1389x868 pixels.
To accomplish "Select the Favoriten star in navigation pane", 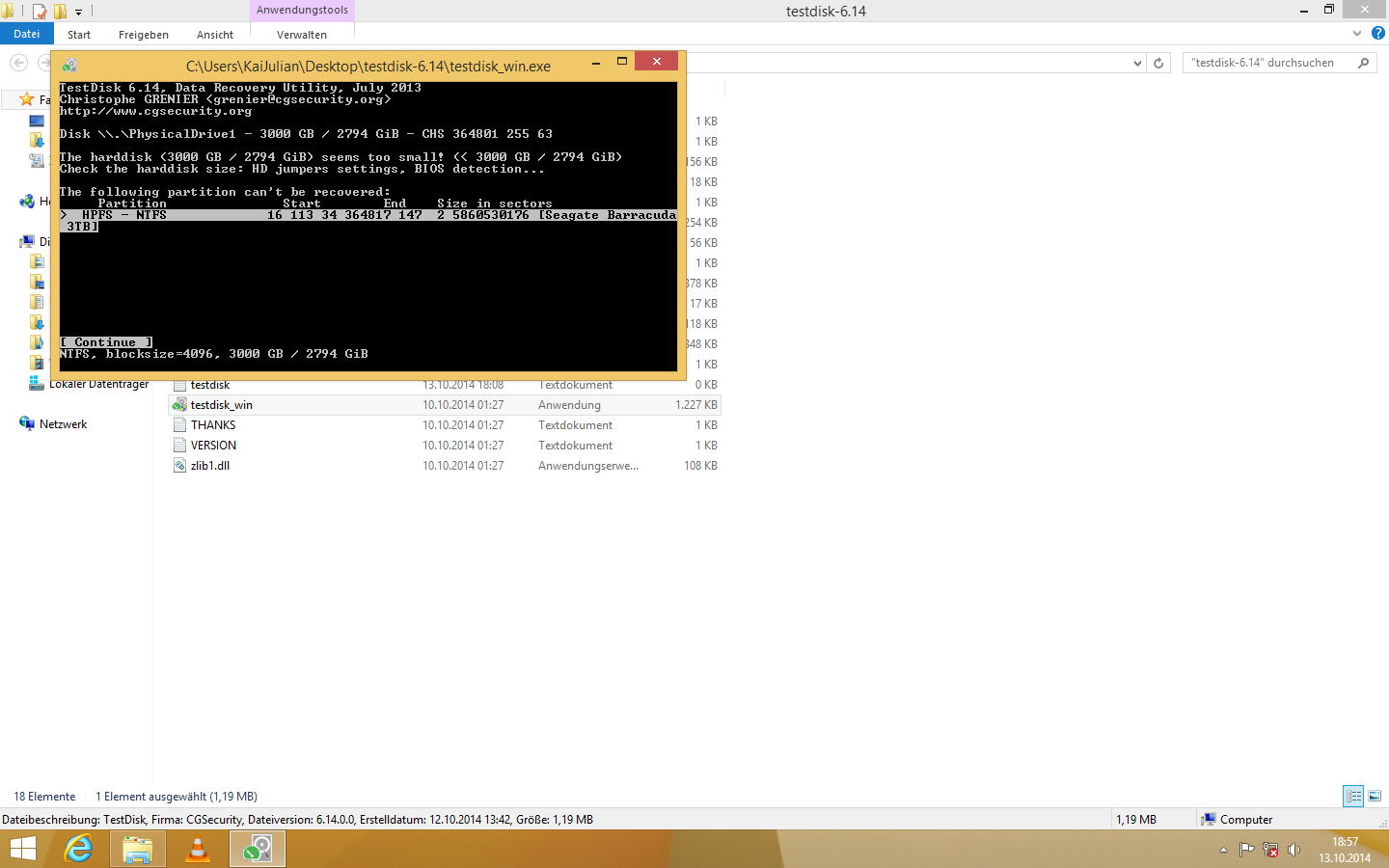I will point(27,99).
